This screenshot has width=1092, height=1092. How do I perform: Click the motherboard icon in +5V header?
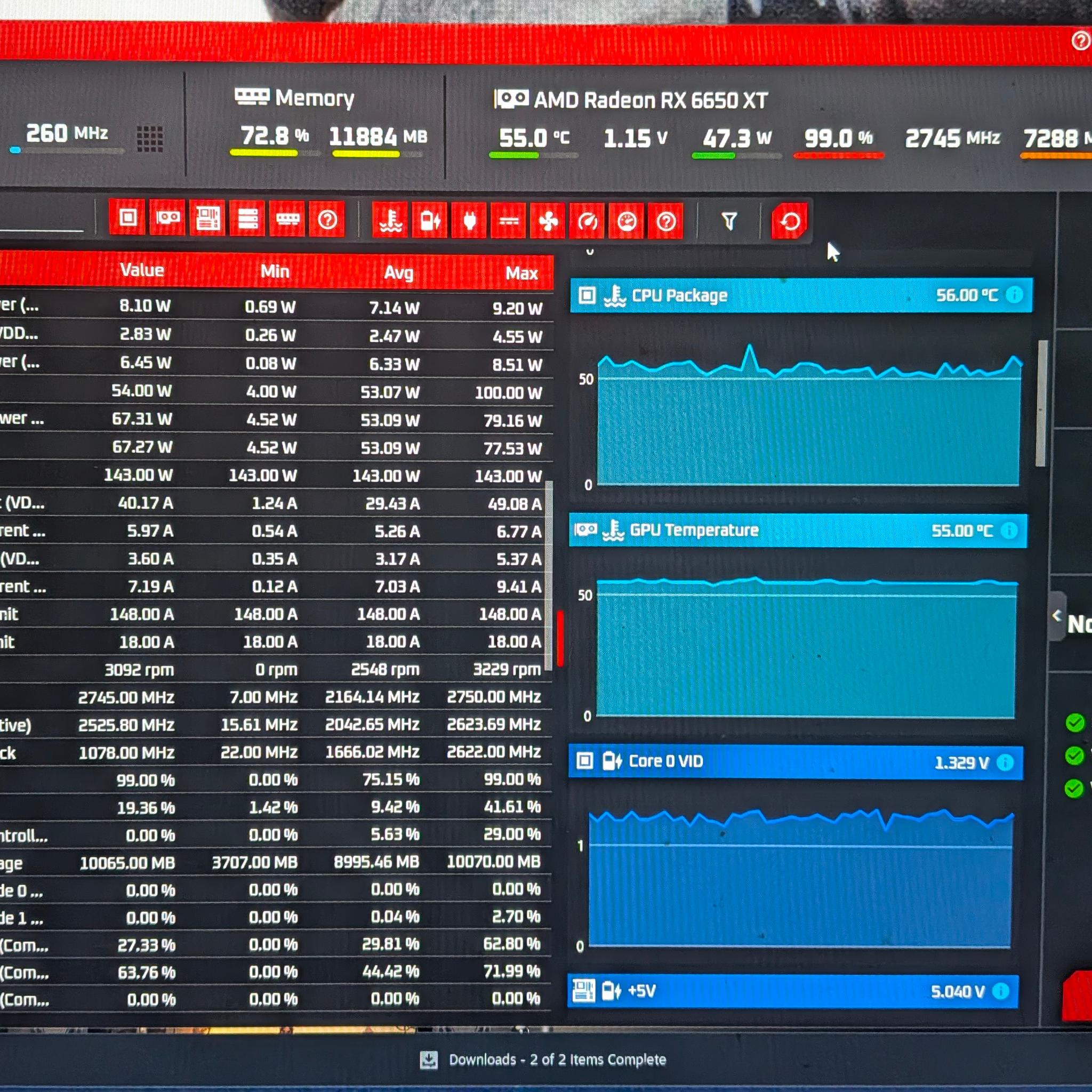[x=583, y=990]
